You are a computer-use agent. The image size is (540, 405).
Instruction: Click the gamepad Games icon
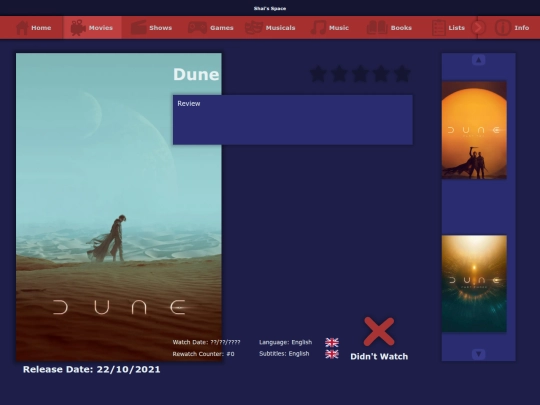point(197,28)
